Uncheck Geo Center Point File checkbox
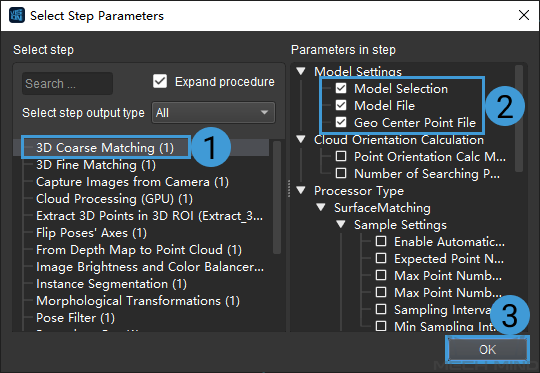540x373 pixels. point(341,123)
